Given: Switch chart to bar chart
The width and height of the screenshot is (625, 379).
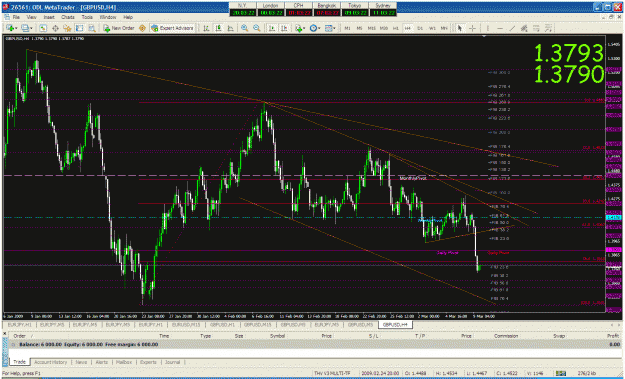Looking at the screenshot, I should click(206, 28).
